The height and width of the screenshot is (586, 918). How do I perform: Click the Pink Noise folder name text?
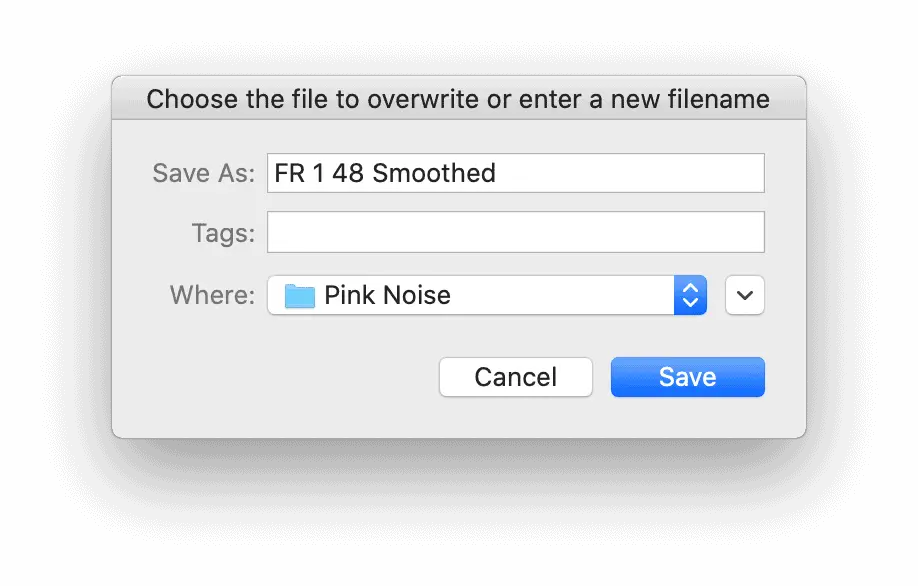388,295
